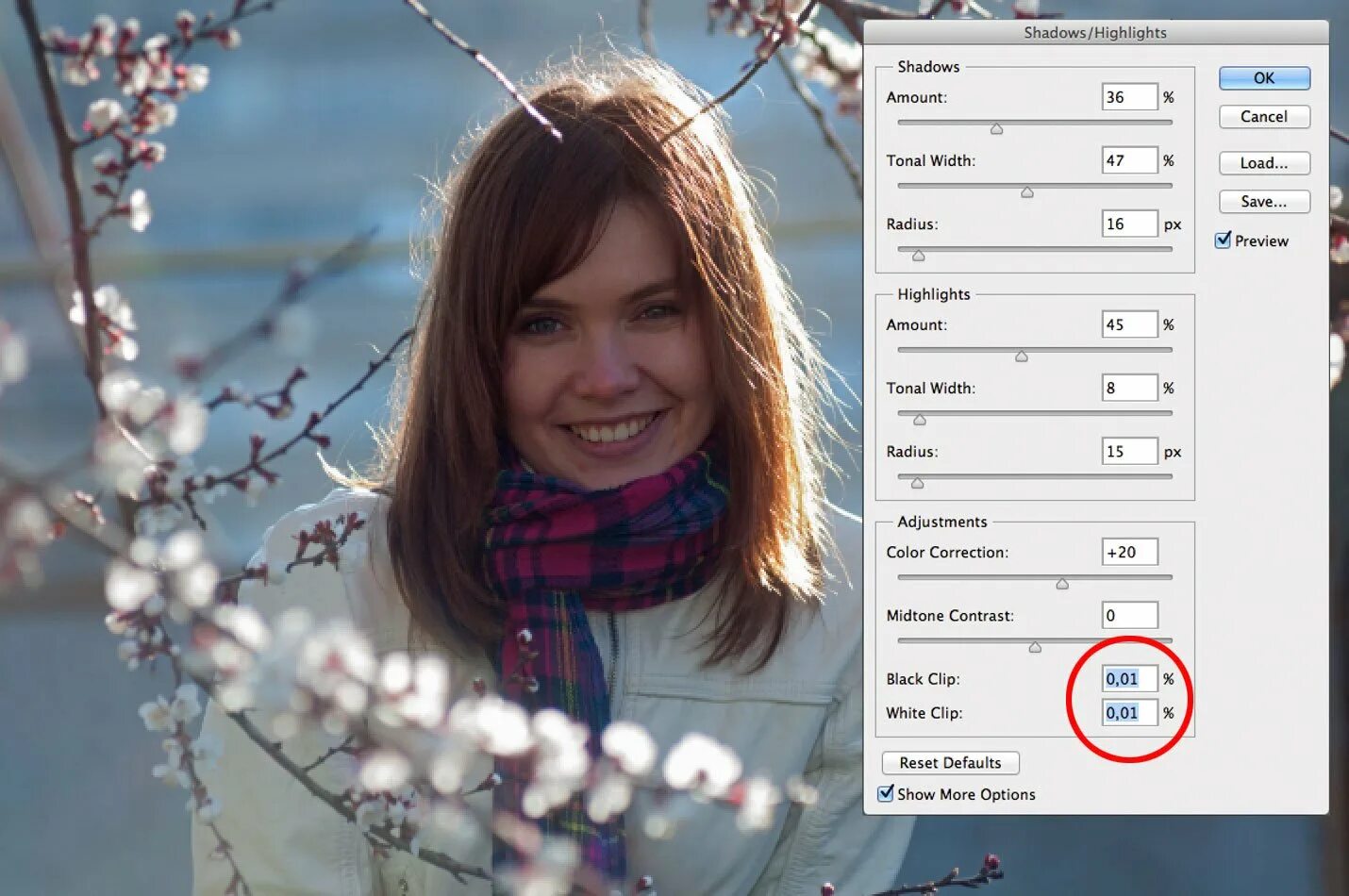This screenshot has width=1349, height=896.
Task: Focus the Highlights Amount field showing 45
Action: (1129, 324)
